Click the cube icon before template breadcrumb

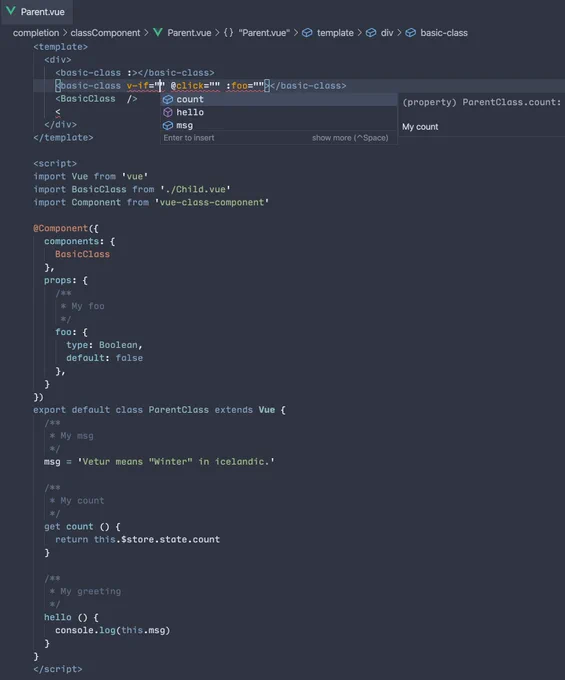pyautogui.click(x=307, y=33)
